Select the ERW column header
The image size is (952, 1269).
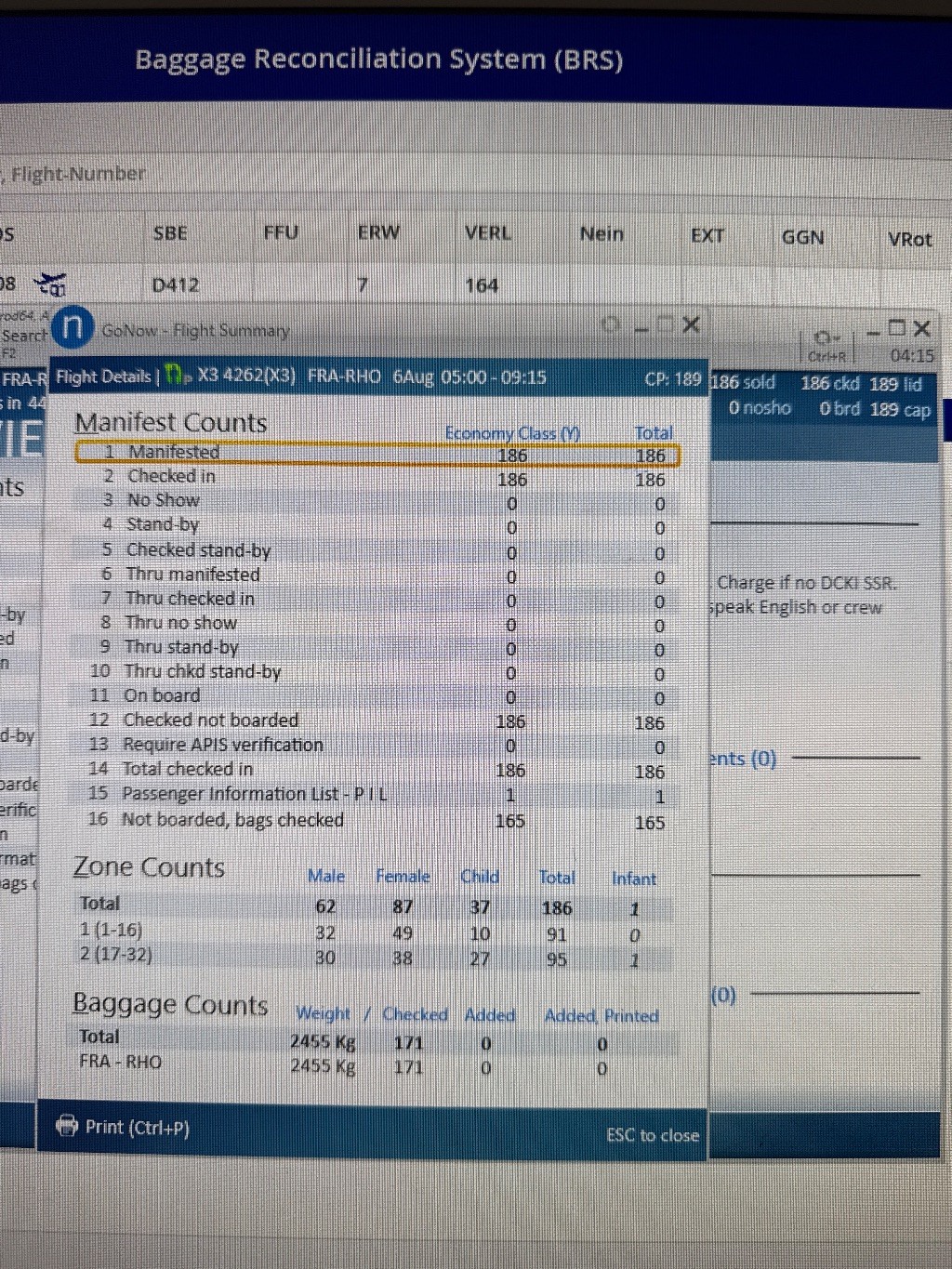(378, 232)
